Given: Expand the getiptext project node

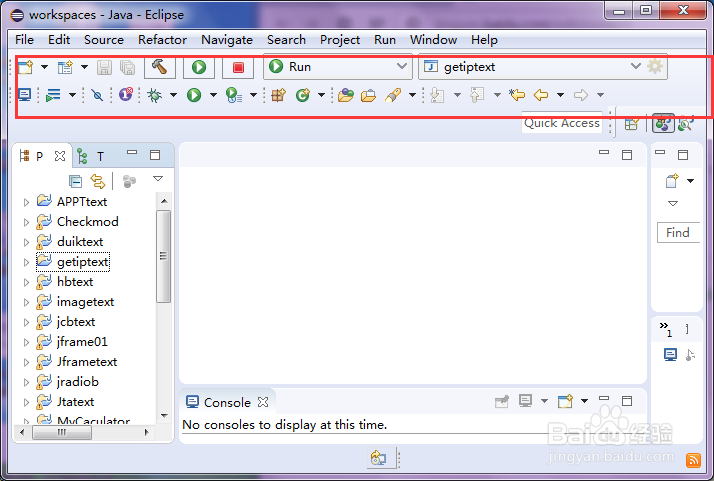Looking at the screenshot, I should coord(26,262).
